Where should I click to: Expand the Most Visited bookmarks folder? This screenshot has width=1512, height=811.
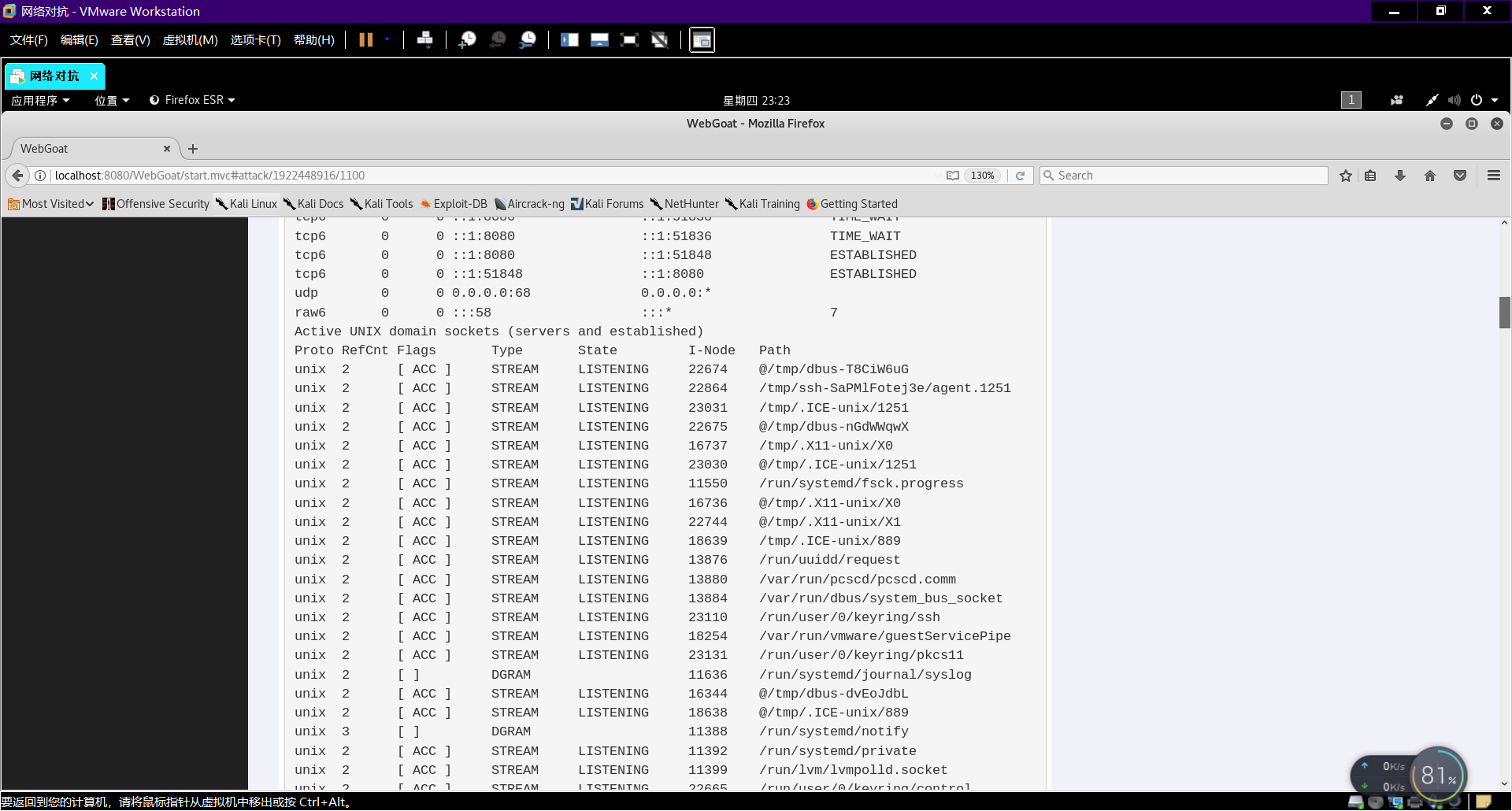pos(51,204)
